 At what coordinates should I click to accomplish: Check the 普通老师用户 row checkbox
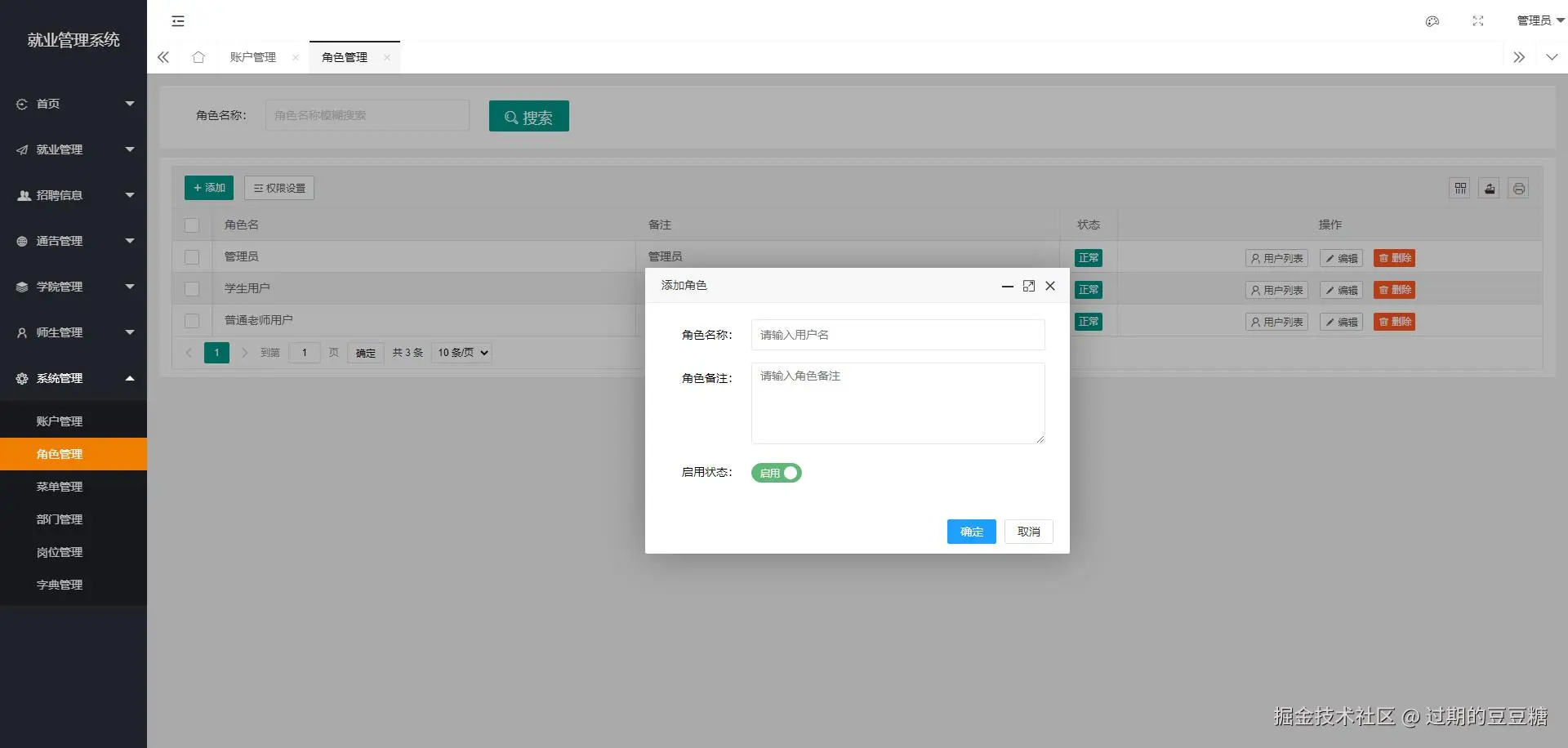click(x=192, y=321)
